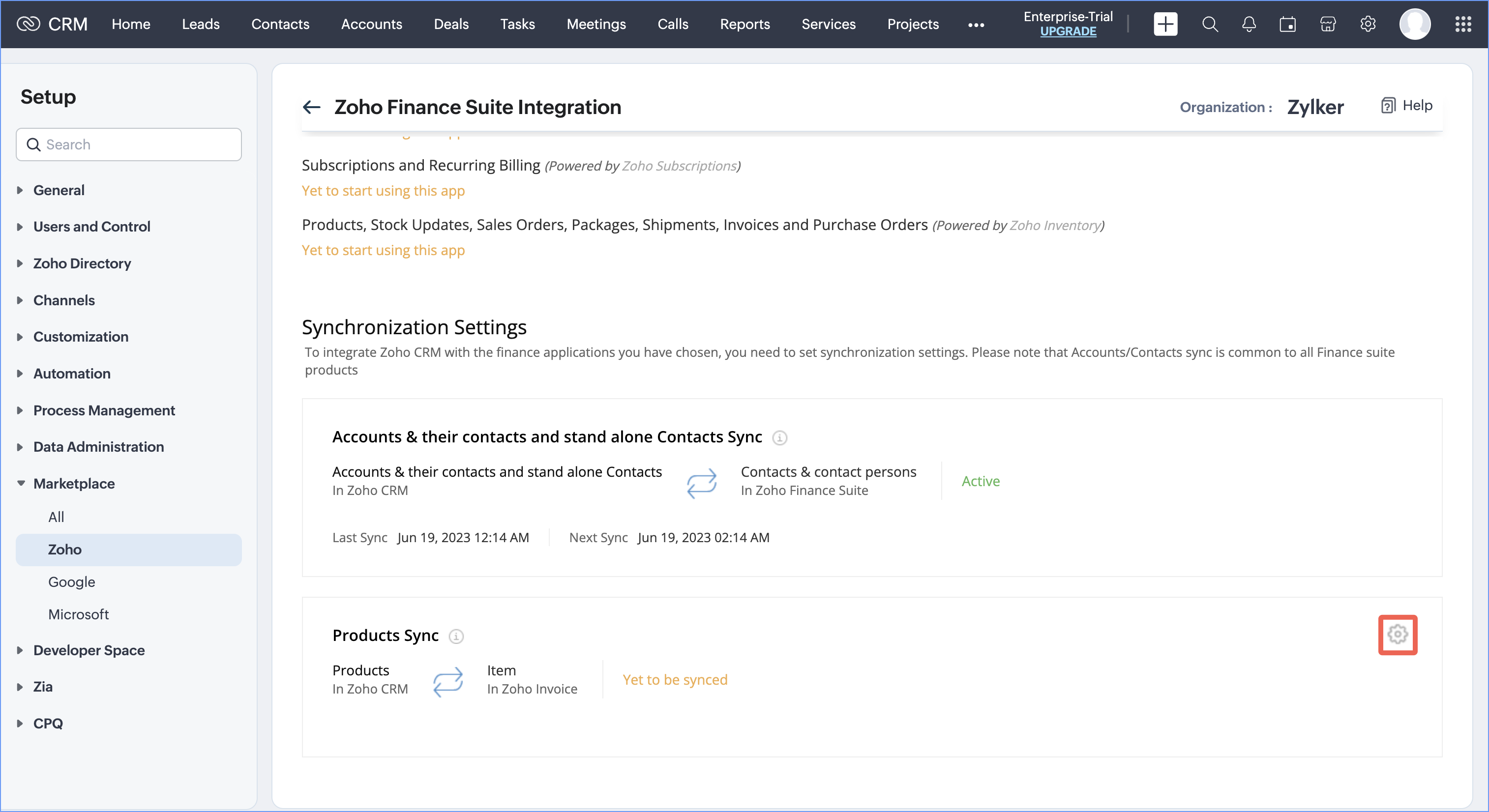
Task: Click info icon beside Accounts Contacts Sync heading
Action: coord(779,437)
